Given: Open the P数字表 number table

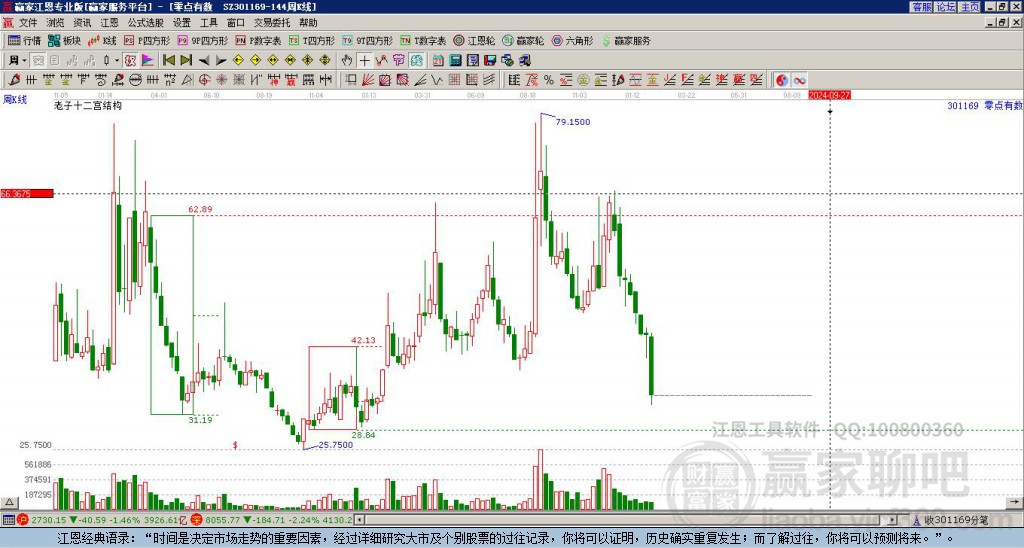Looking at the screenshot, I should [258, 40].
